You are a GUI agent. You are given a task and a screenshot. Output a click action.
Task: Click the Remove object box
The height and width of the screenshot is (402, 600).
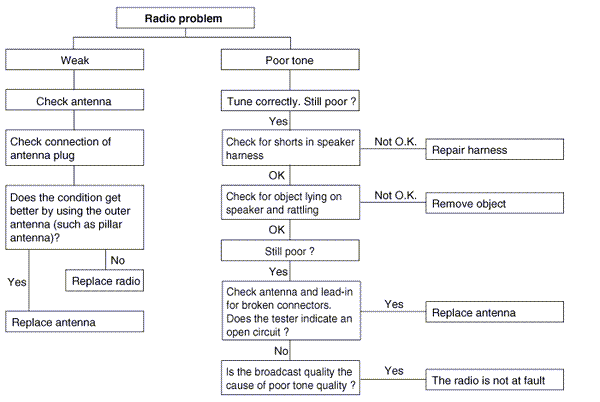tap(495, 203)
